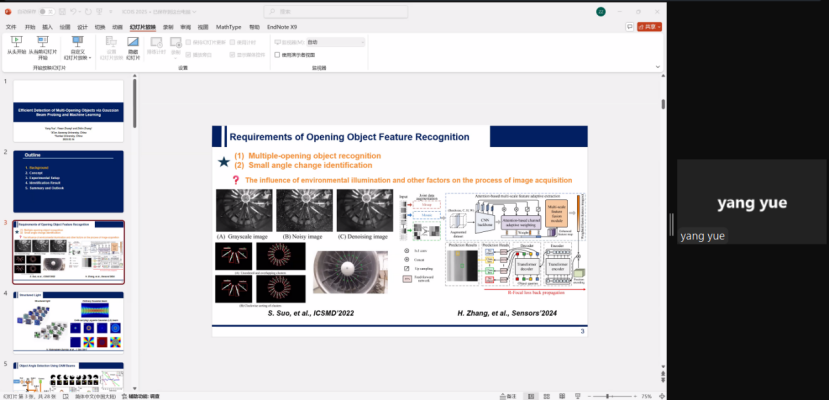
Task: Switch to the Slide Show tab
Action: [x=143, y=27]
